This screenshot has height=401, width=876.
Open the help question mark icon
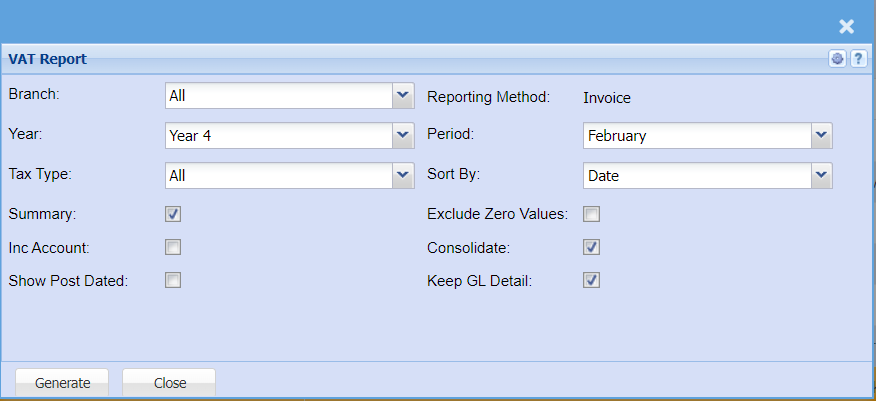coord(858,59)
